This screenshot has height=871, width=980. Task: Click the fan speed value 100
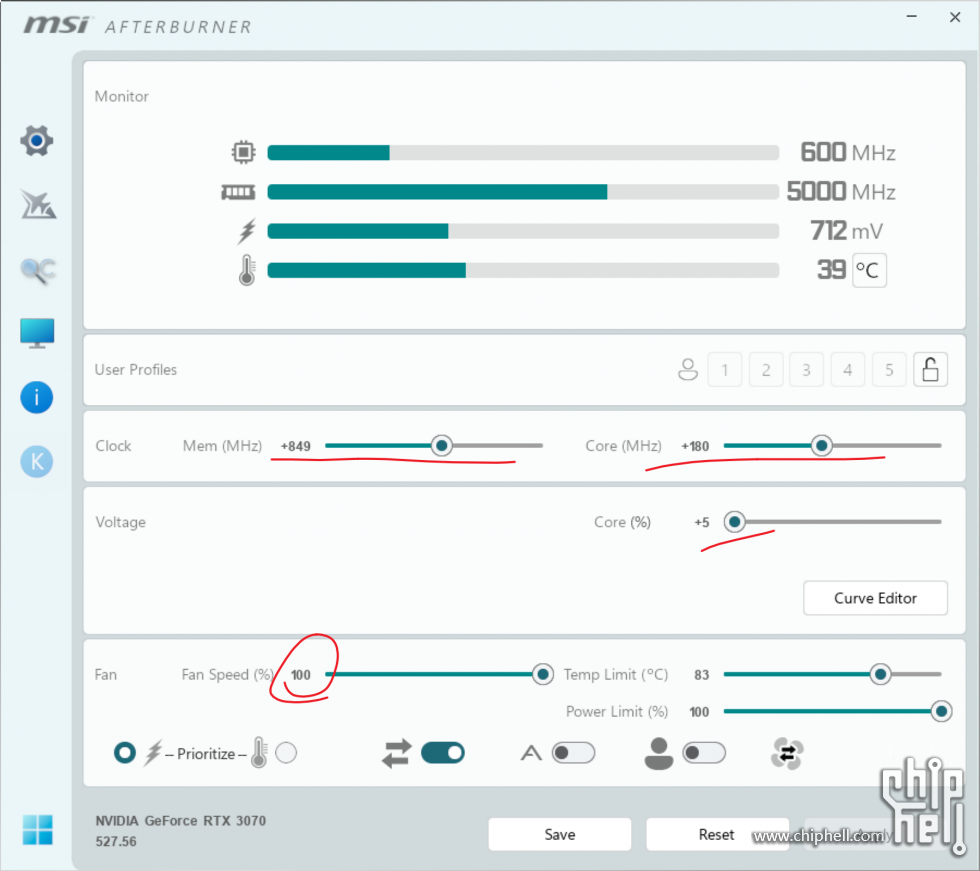coord(300,675)
